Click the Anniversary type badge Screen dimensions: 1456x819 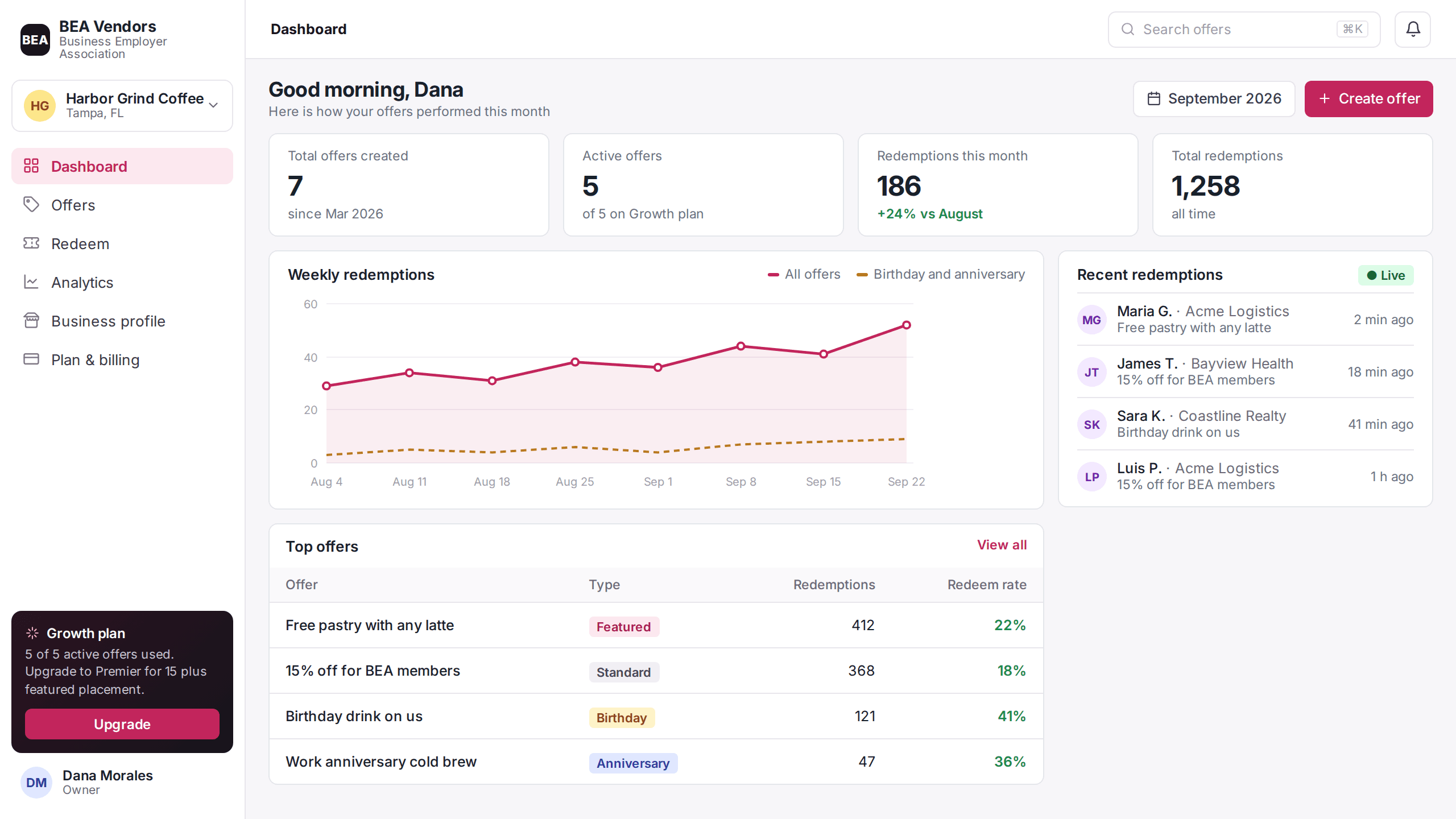coord(633,763)
